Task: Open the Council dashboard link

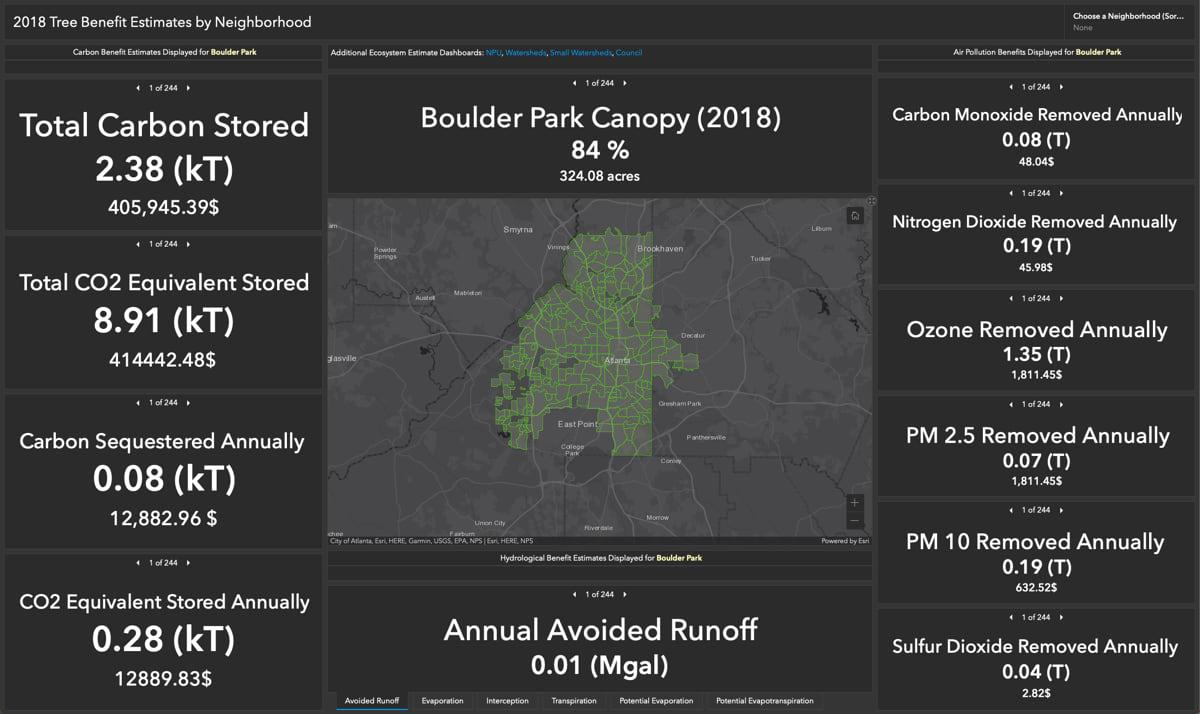Action: (x=629, y=52)
